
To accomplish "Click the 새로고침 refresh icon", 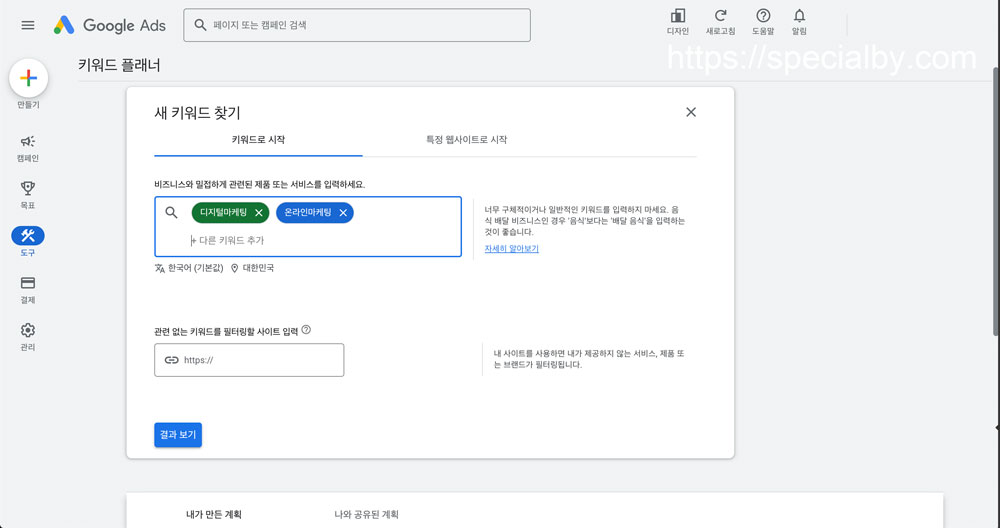I will coord(720,22).
